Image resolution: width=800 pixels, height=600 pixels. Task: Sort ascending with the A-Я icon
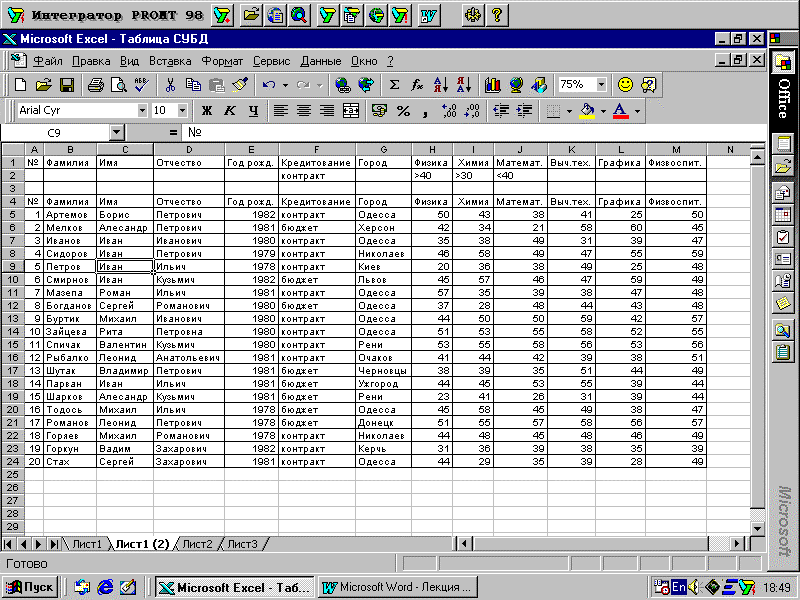[x=440, y=85]
